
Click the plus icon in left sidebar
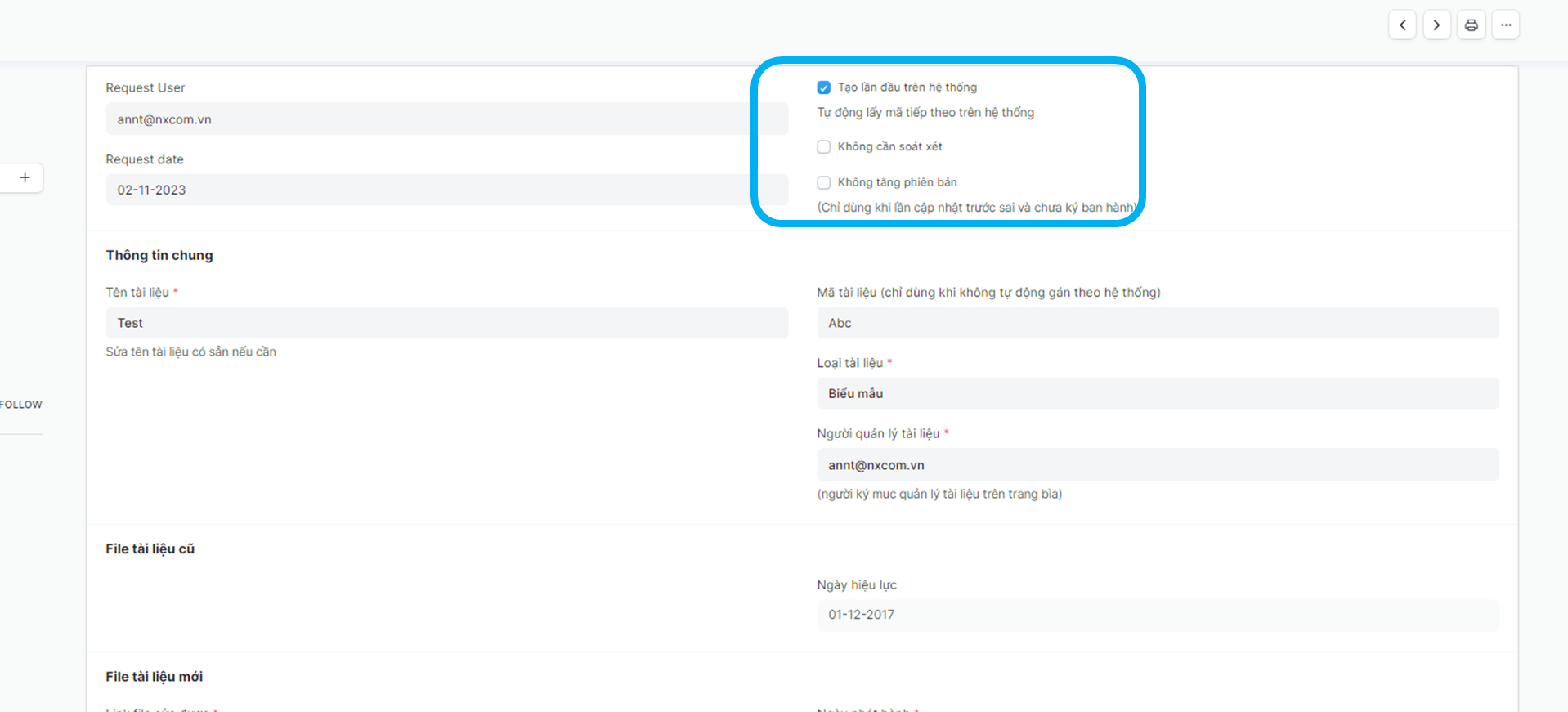tap(25, 177)
